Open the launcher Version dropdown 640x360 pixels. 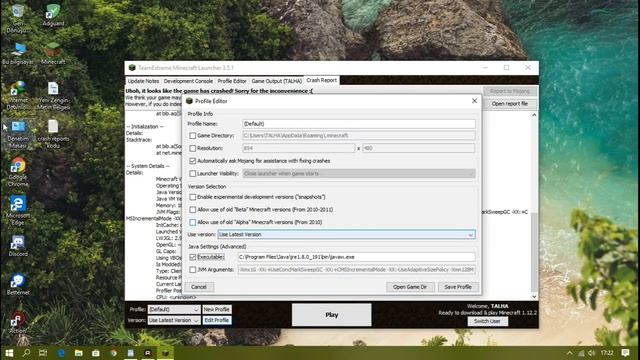[x=173, y=320]
